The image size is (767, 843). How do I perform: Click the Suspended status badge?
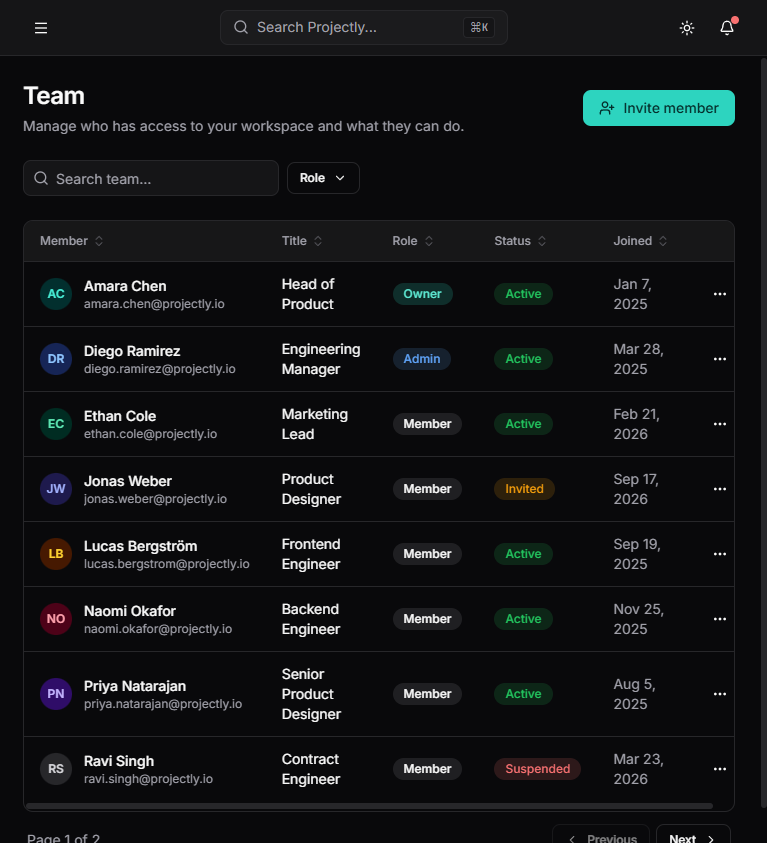[x=537, y=769]
